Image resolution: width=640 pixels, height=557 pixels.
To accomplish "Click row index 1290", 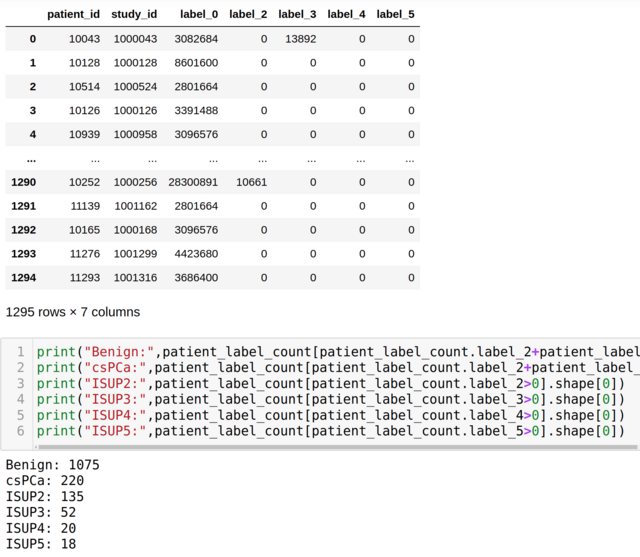I will 24,182.
